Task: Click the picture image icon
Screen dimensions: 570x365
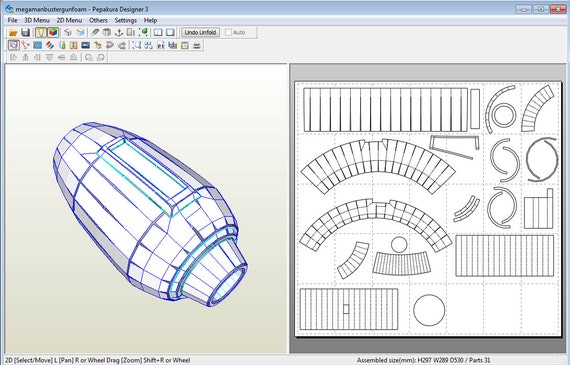Action: coord(85,45)
